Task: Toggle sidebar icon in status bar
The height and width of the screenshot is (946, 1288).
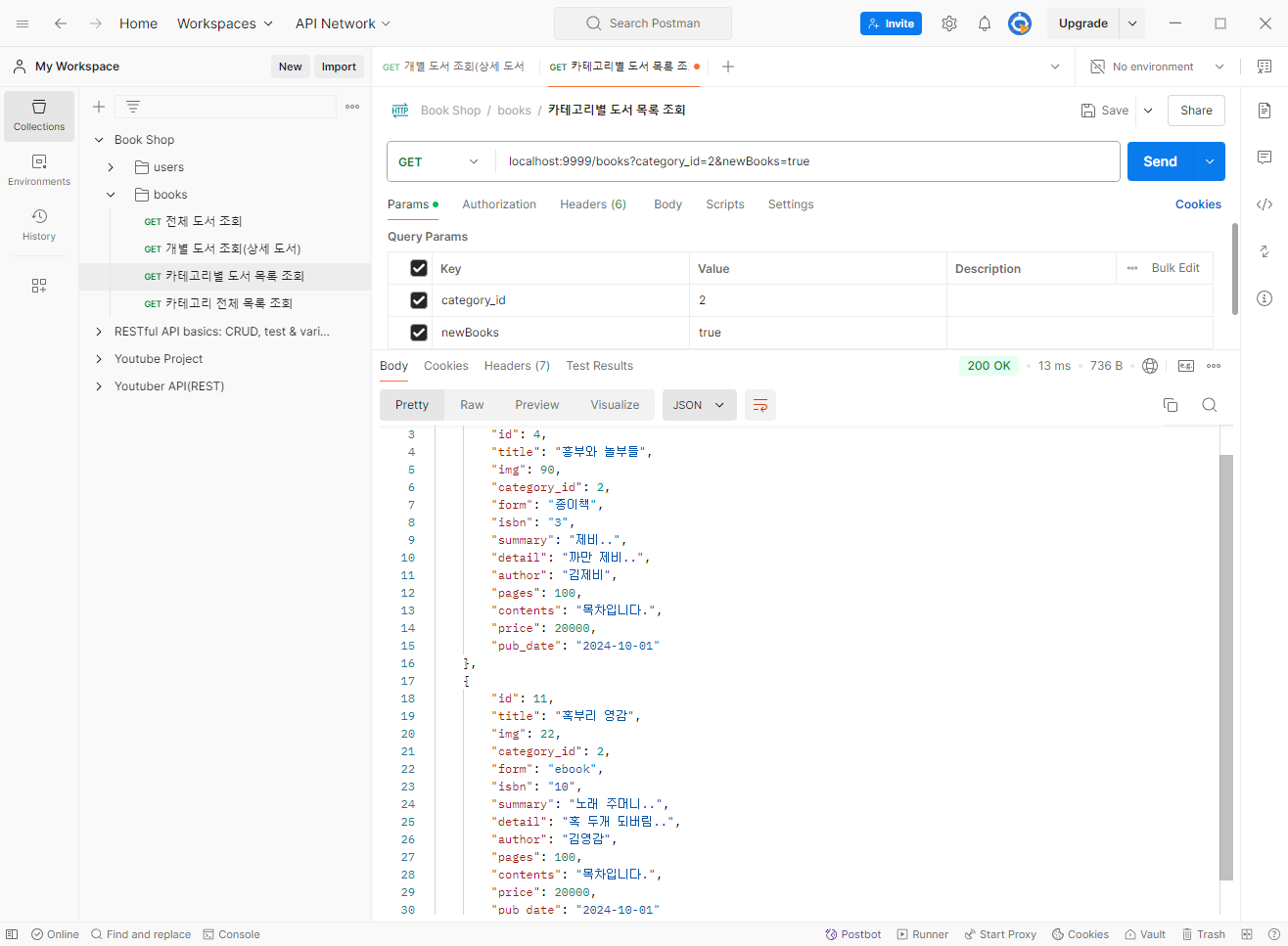Action: 12,934
